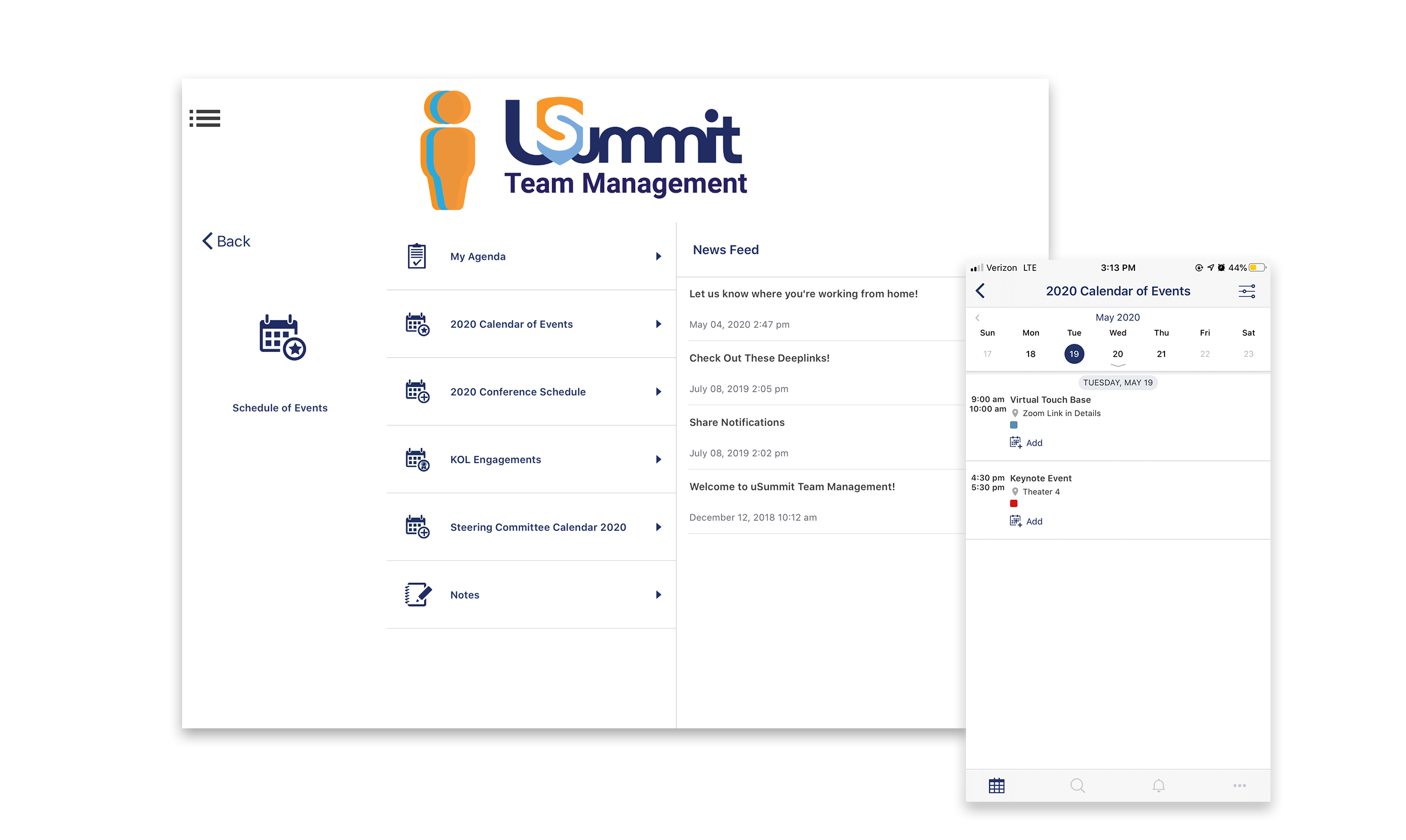Viewport: 1406px width, 840px height.
Task: Expand the 2020 Calendar of Events arrow
Action: point(658,324)
